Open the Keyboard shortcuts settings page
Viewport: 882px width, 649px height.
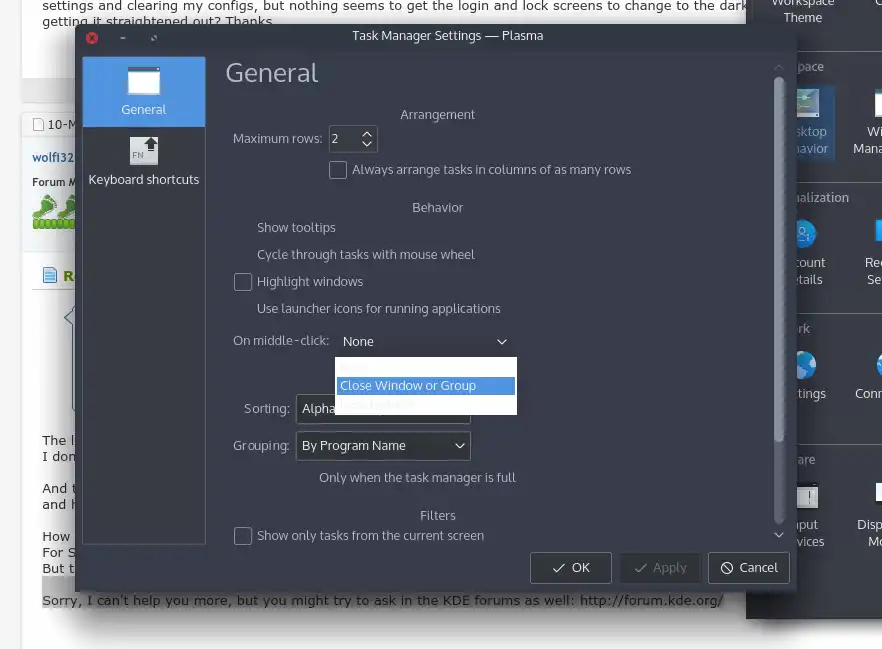tap(143, 161)
